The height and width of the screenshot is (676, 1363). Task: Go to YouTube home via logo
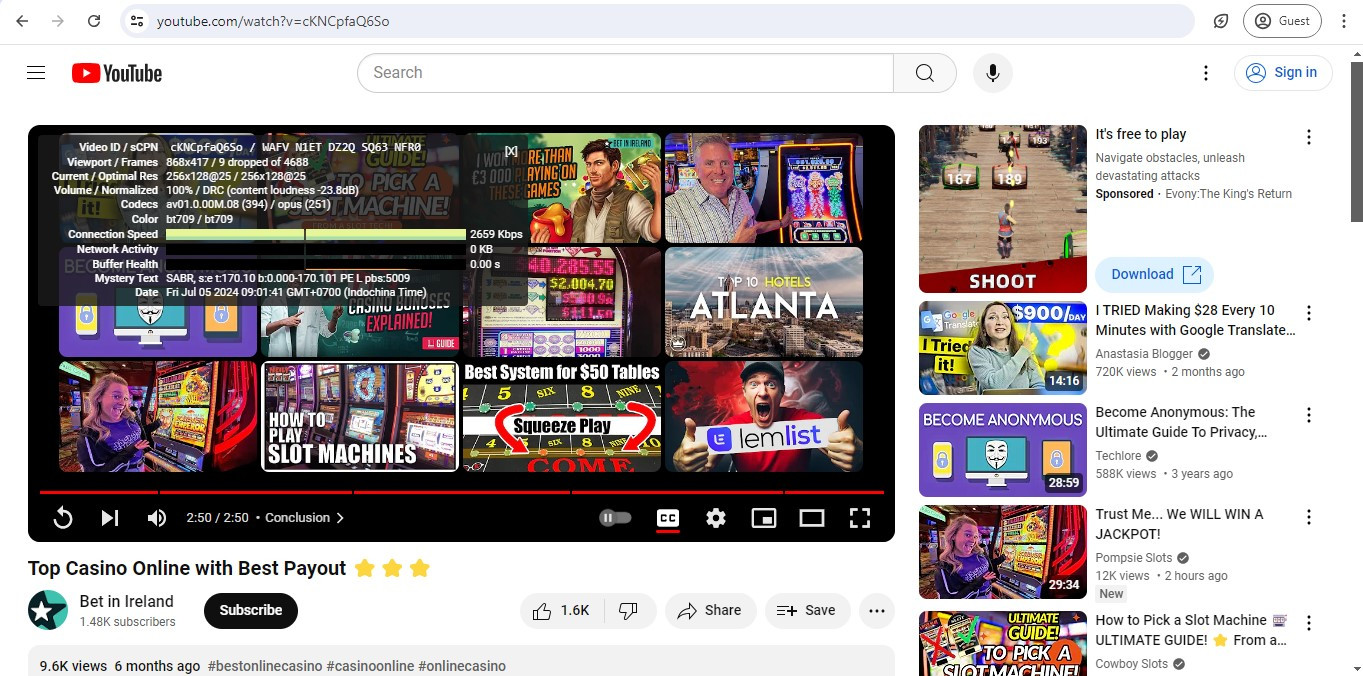pyautogui.click(x=117, y=73)
